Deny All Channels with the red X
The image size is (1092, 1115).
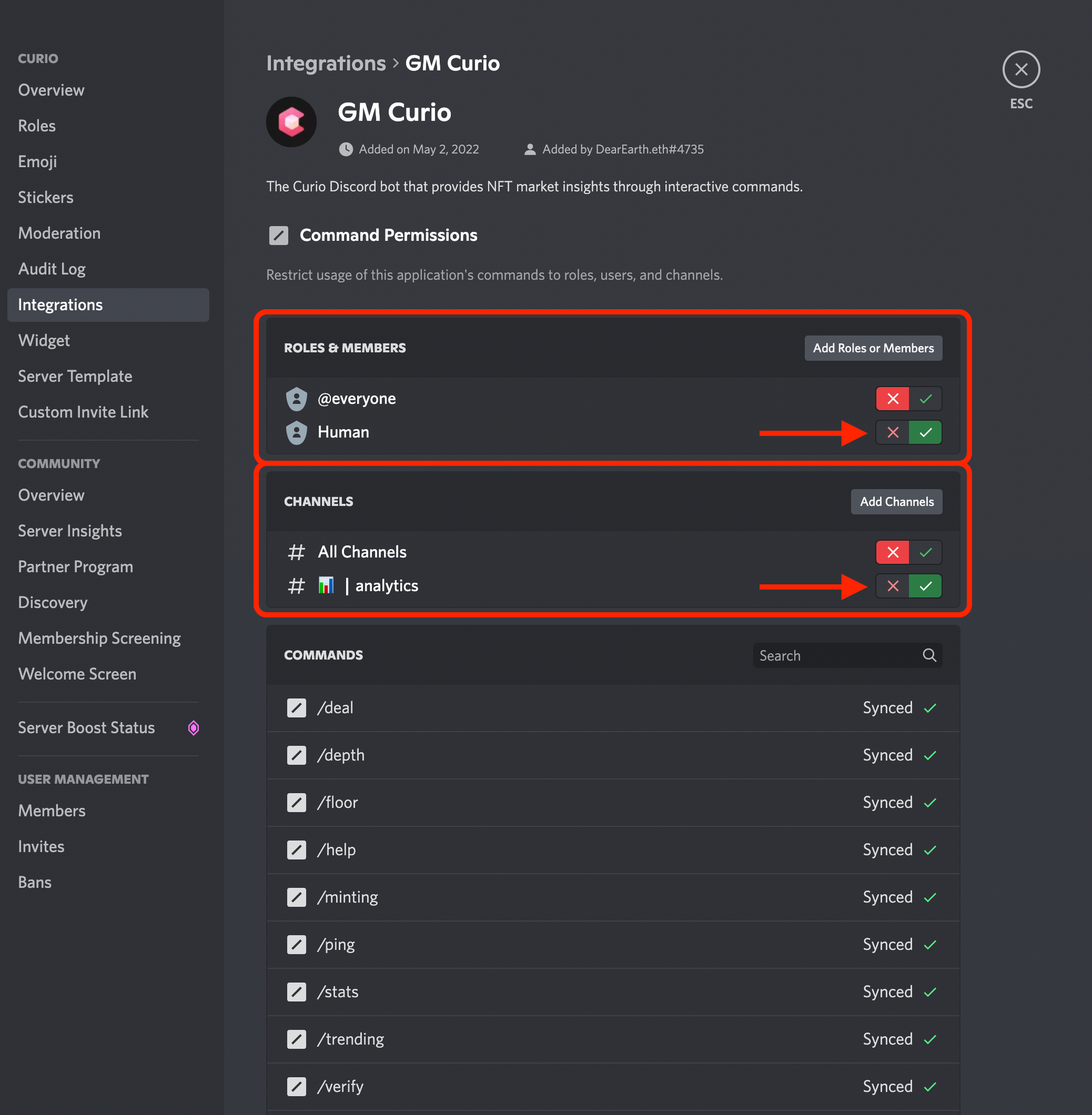point(892,553)
